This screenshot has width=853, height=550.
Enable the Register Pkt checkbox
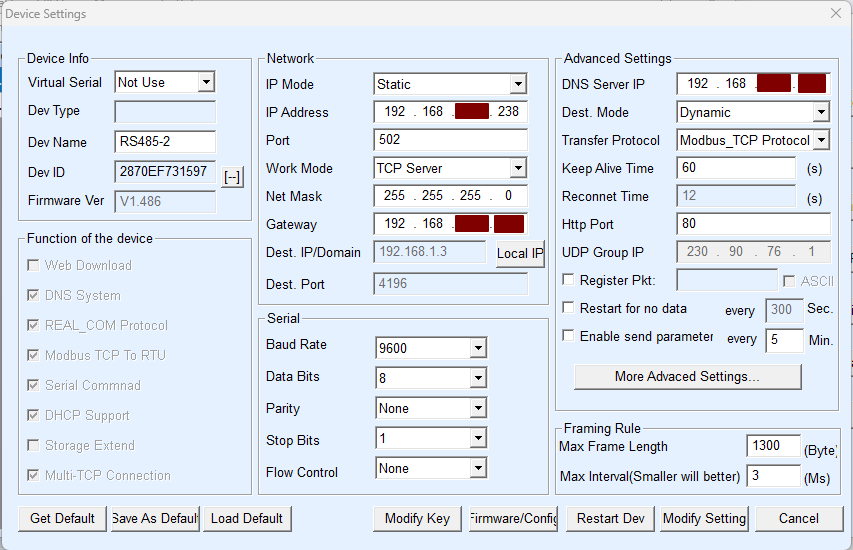[569, 280]
